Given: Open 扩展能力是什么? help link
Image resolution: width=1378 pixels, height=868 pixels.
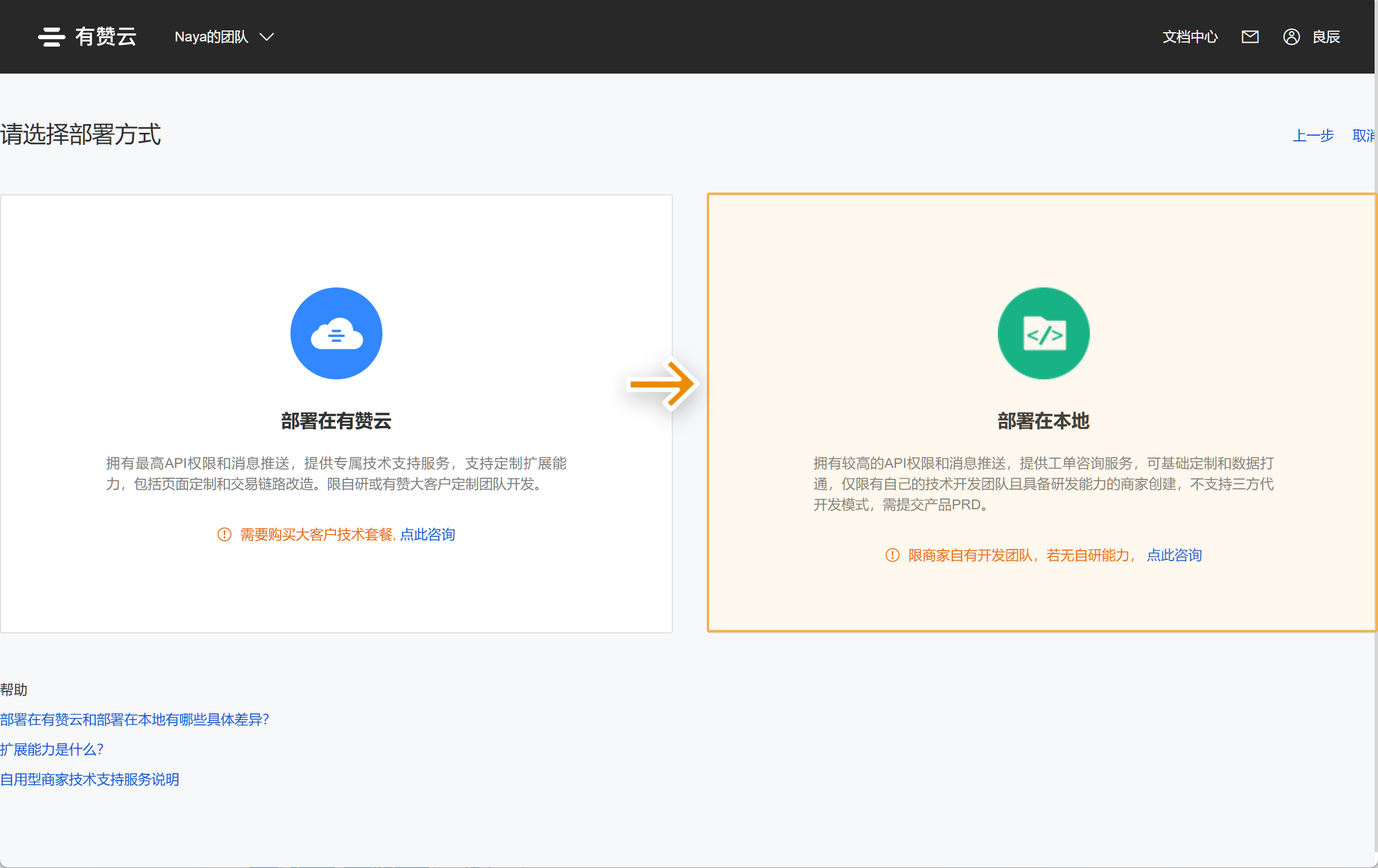Looking at the screenshot, I should [x=52, y=750].
